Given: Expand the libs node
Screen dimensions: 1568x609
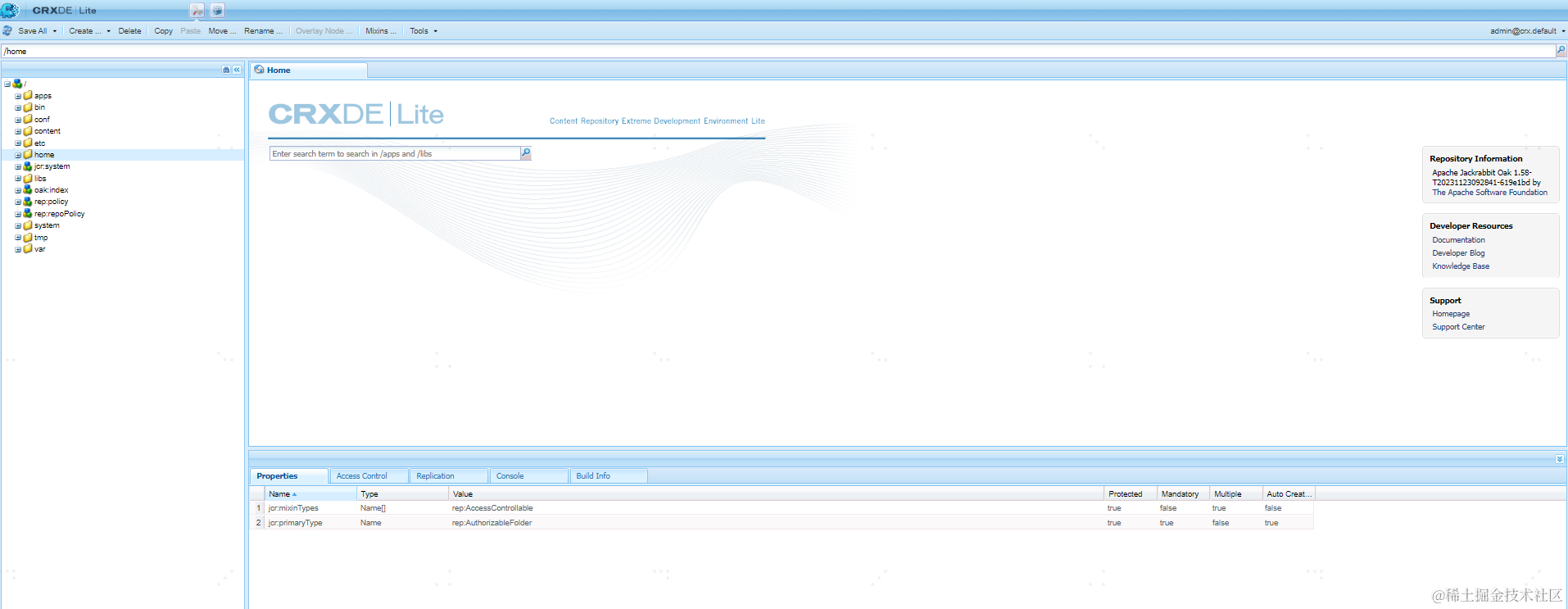Looking at the screenshot, I should [x=18, y=179].
